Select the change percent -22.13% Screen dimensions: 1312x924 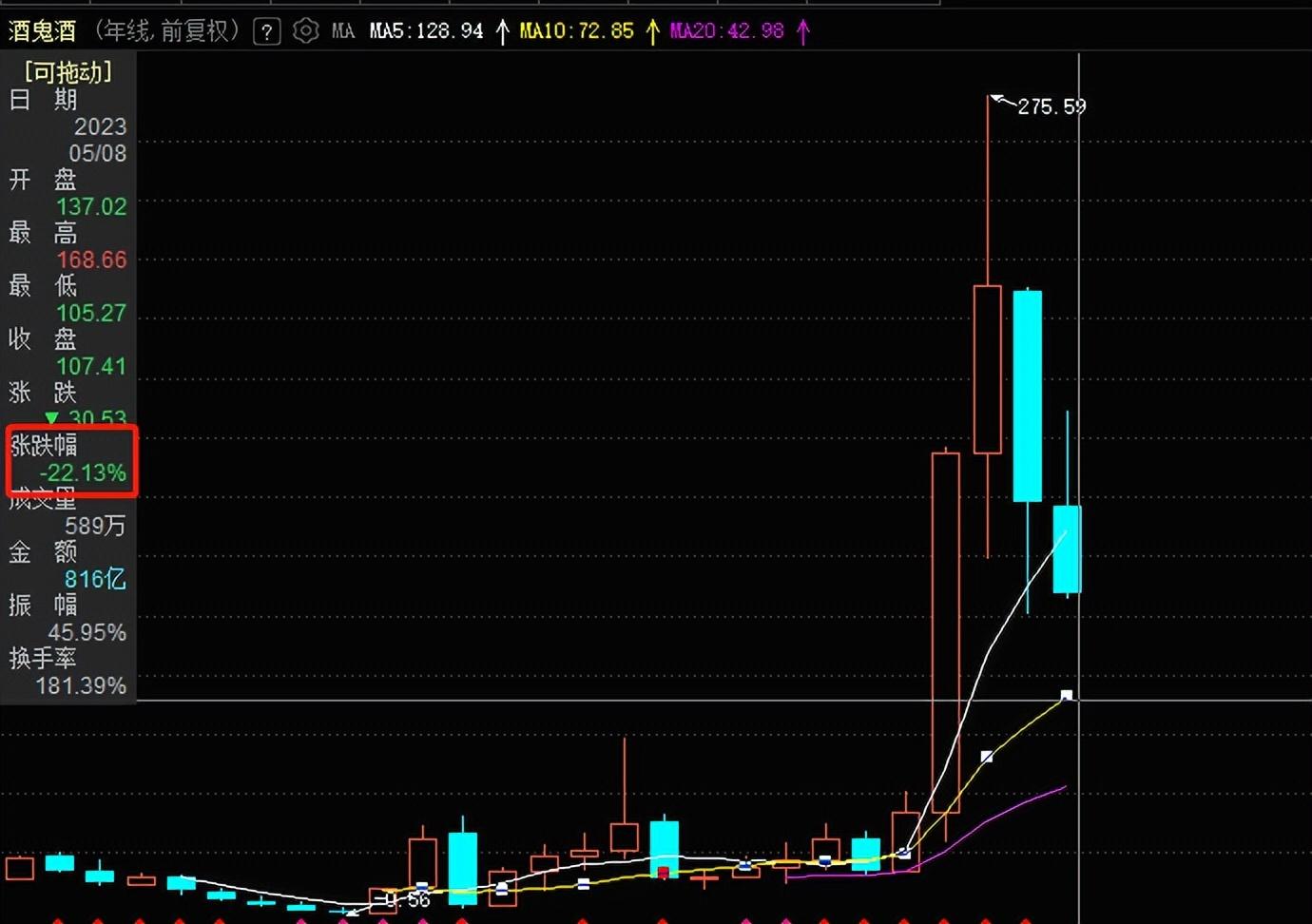(83, 472)
